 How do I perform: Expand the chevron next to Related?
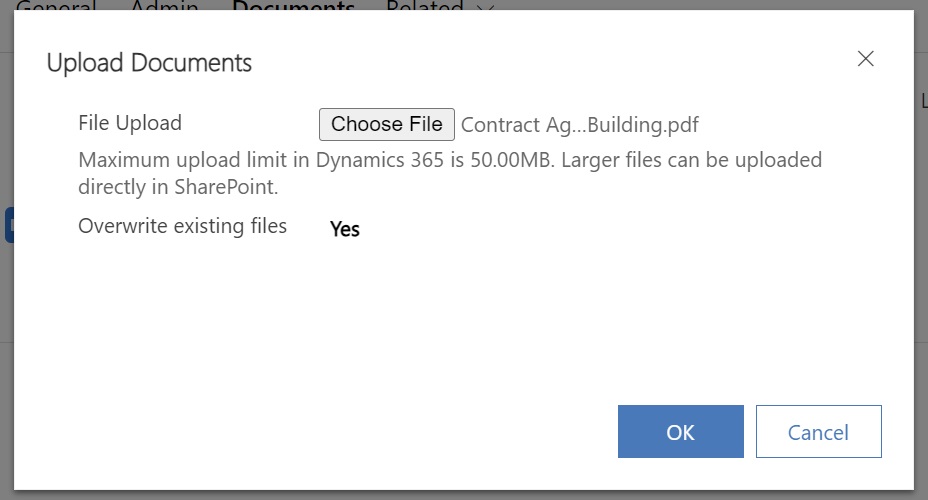tap(485, 6)
